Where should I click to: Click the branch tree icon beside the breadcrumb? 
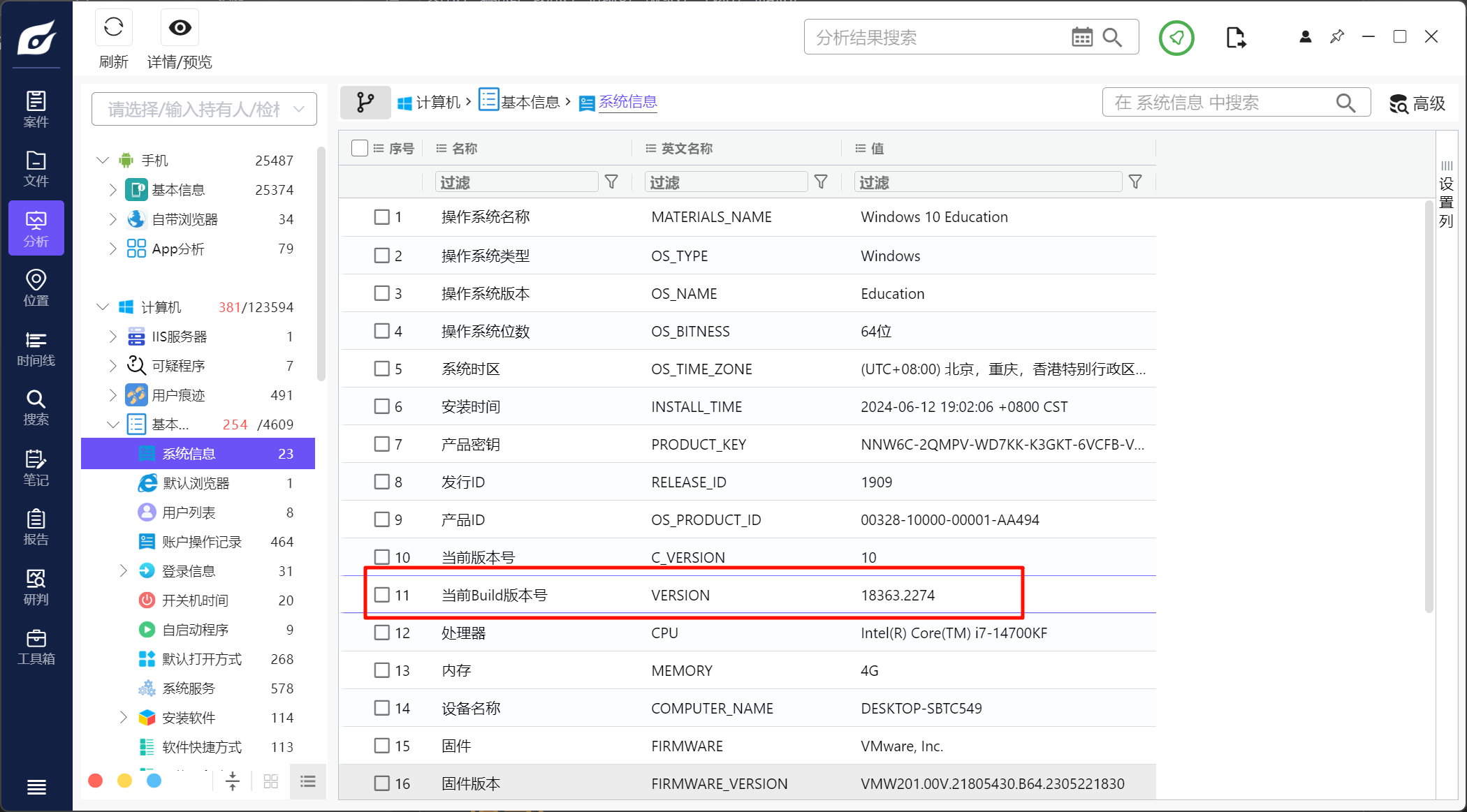point(365,103)
